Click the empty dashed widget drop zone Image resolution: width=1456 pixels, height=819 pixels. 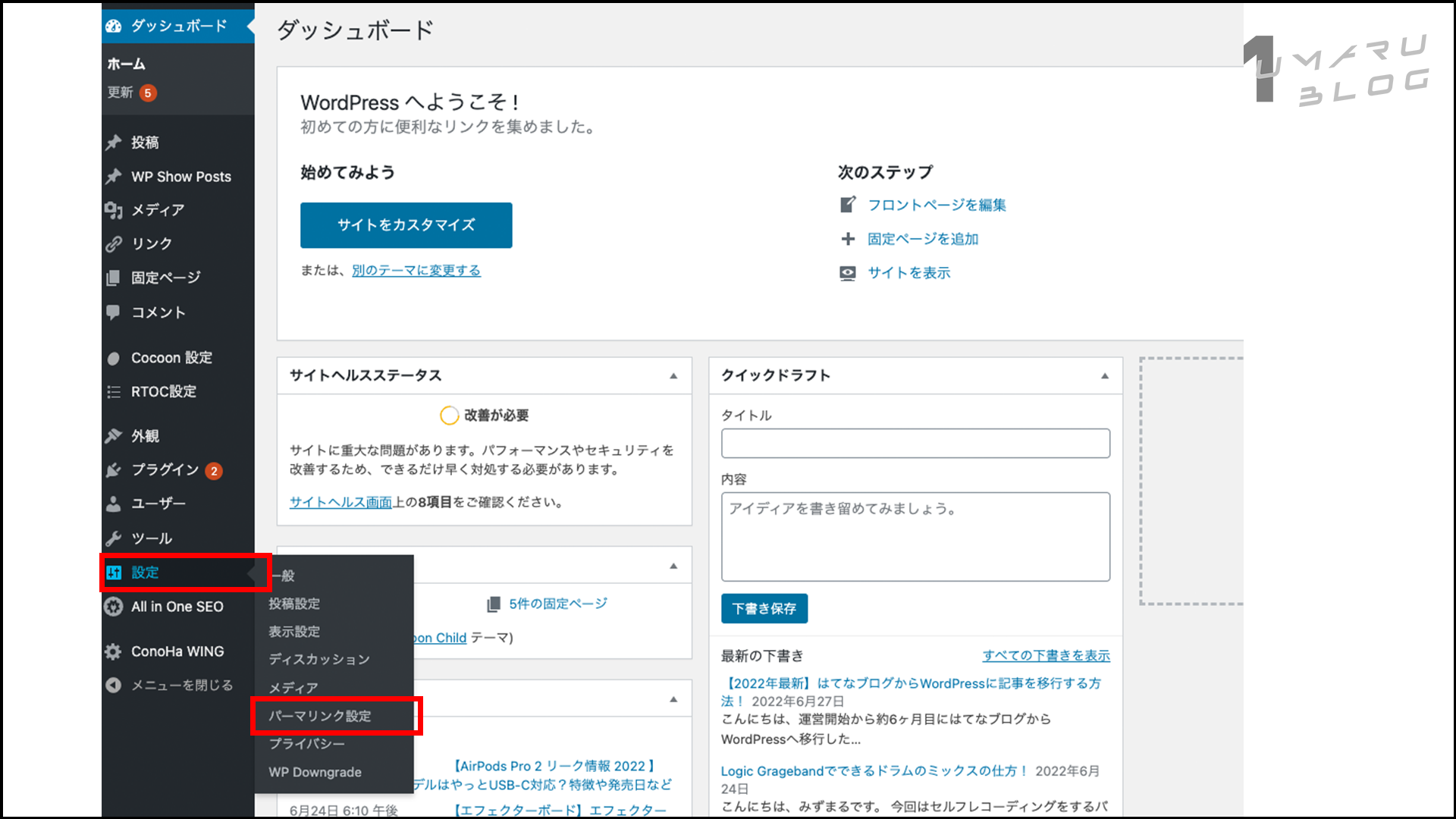pyautogui.click(x=1191, y=482)
